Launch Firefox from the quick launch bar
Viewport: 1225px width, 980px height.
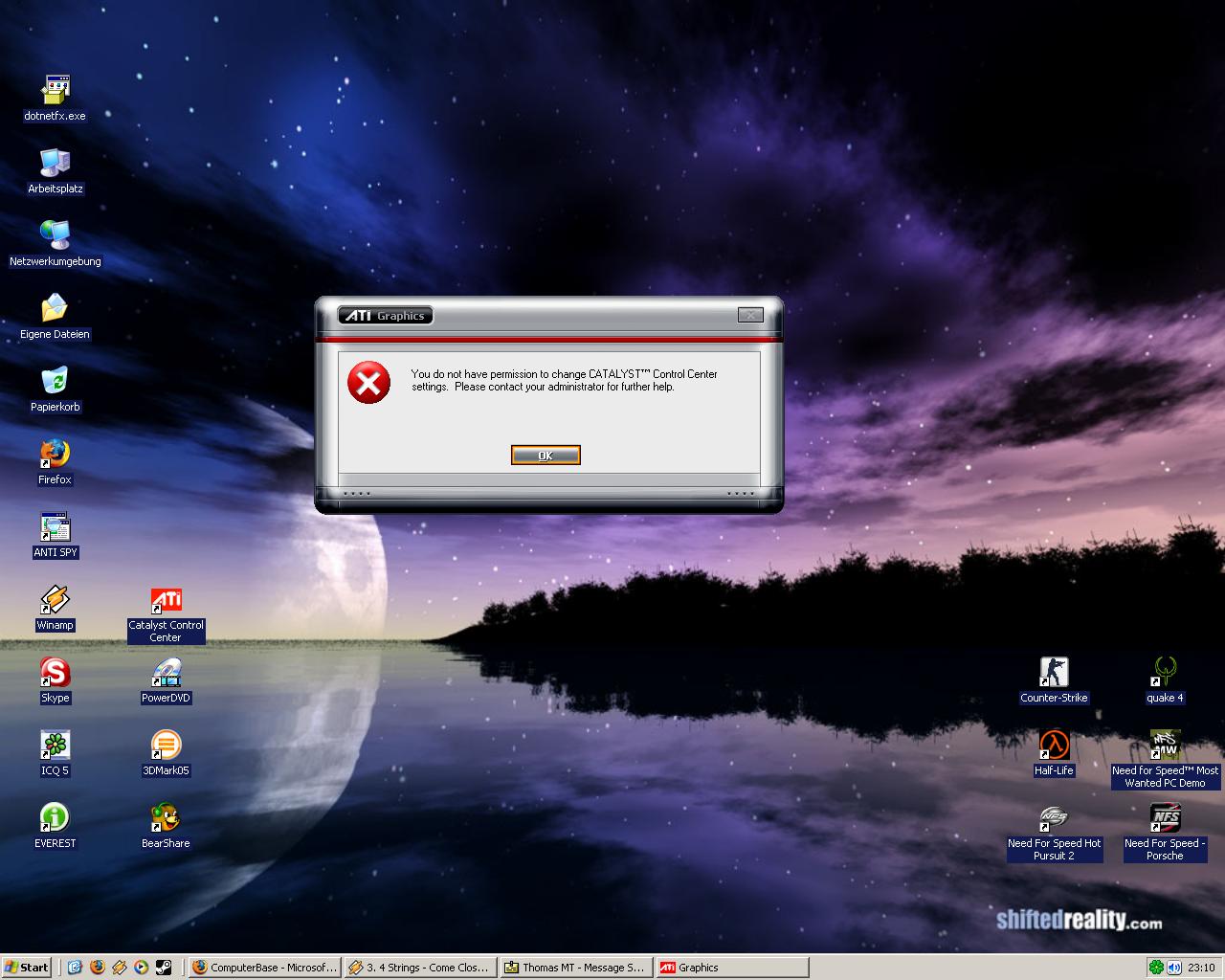pyautogui.click(x=97, y=968)
